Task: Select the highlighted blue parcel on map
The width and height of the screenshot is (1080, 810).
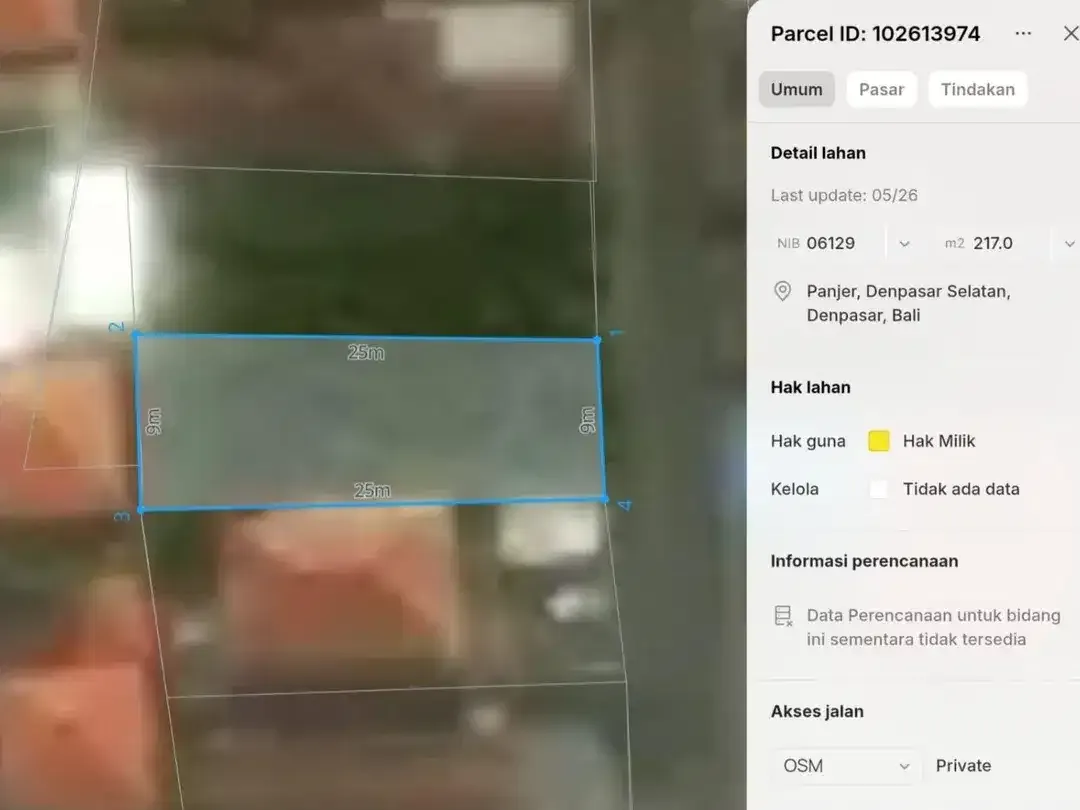Action: click(x=371, y=422)
